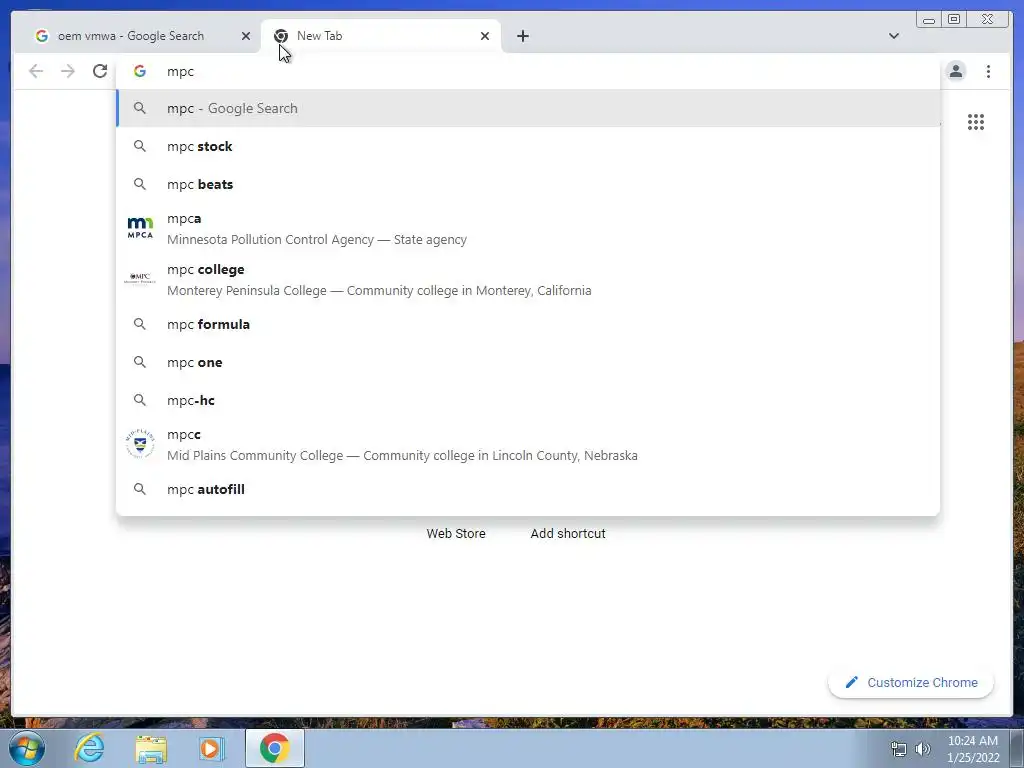
Task: Choose the mpc one suggestion
Action: click(x=528, y=362)
